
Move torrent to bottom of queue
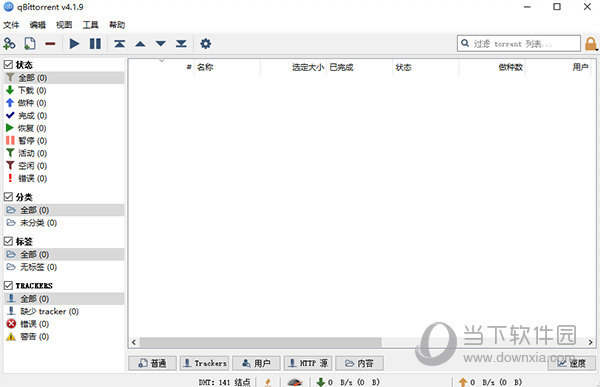[181, 44]
